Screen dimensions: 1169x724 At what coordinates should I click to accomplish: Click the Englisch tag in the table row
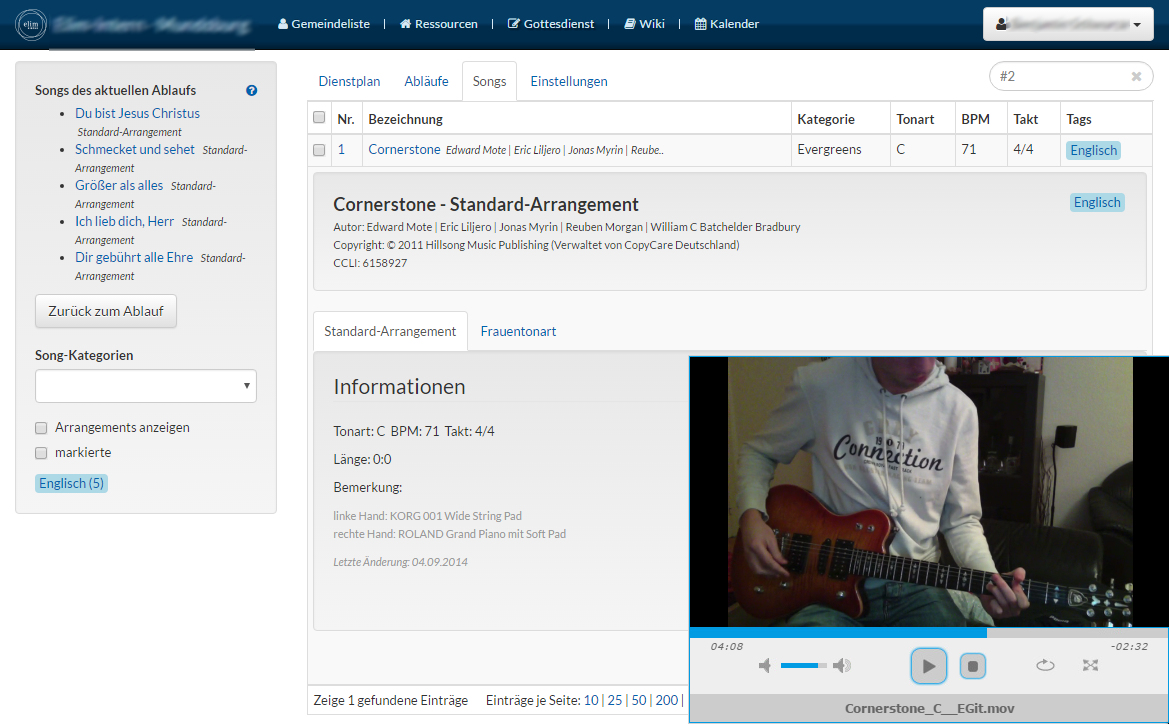[x=1093, y=150]
